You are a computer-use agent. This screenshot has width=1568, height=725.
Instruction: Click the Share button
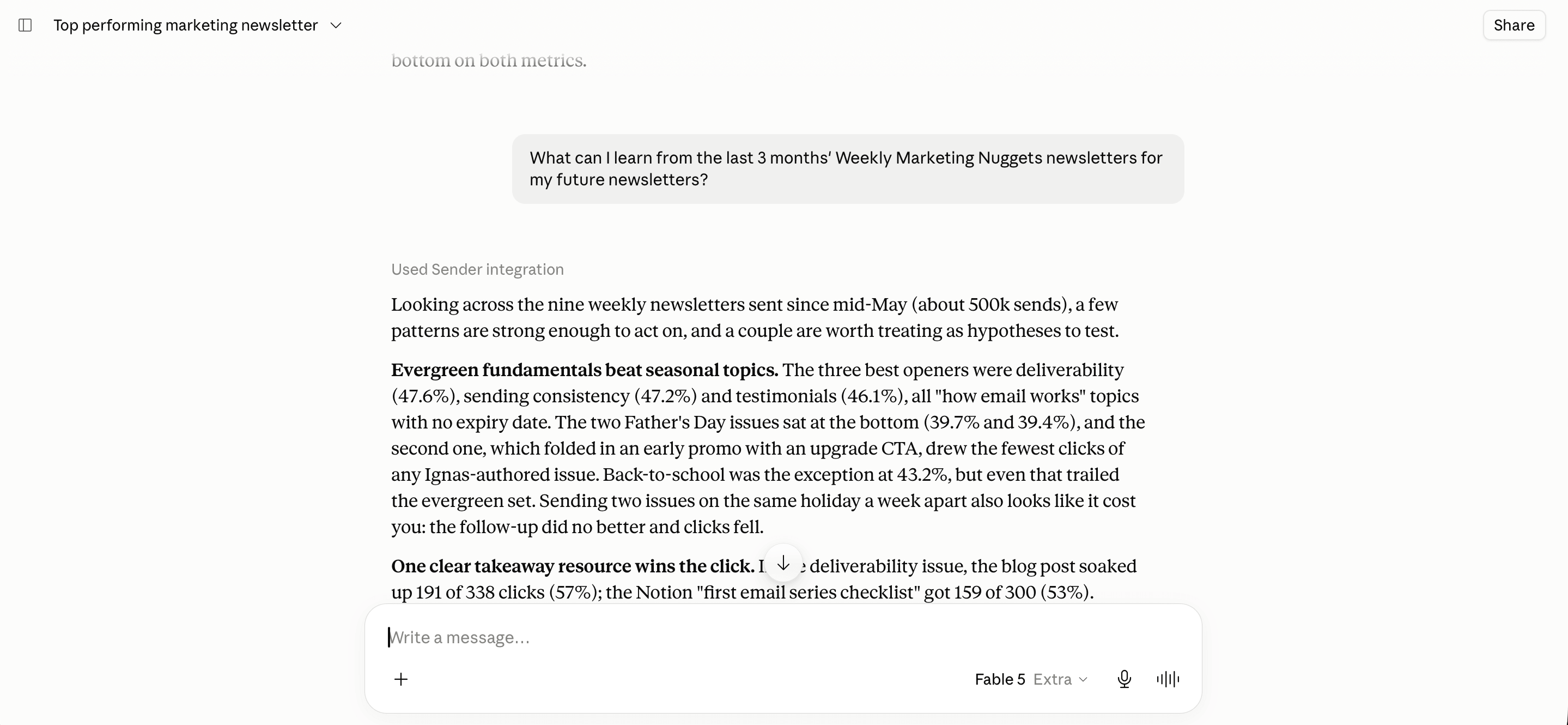[x=1514, y=25]
